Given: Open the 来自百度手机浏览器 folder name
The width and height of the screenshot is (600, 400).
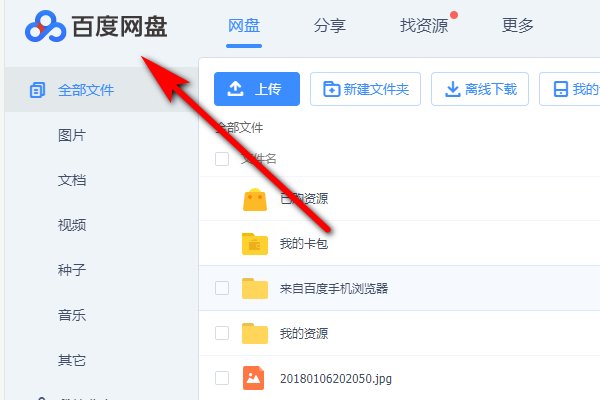Looking at the screenshot, I should (x=334, y=289).
